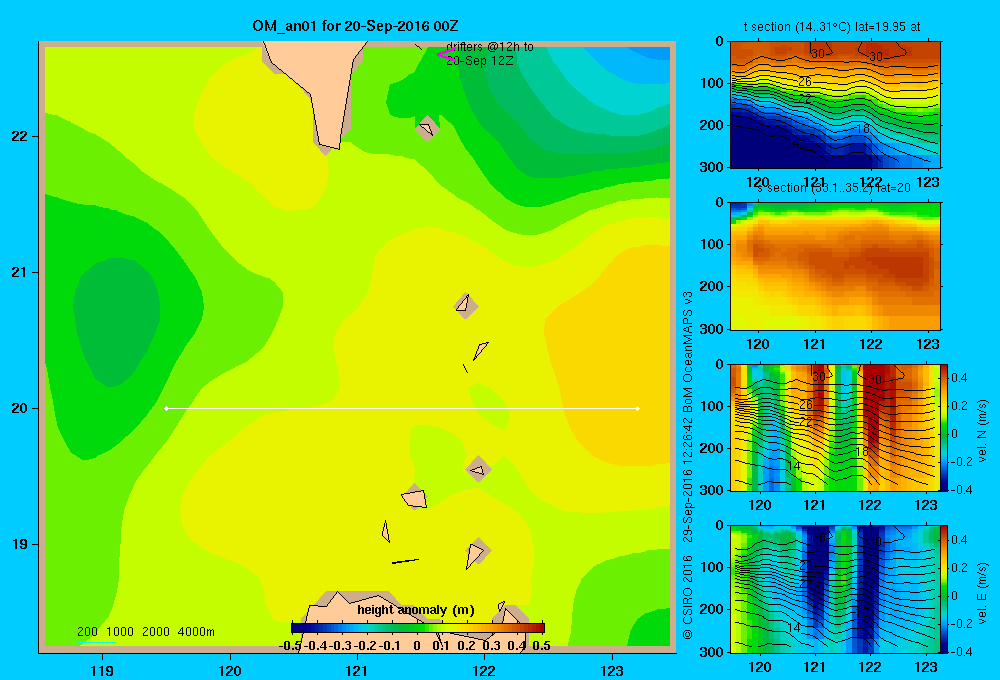
Task: Click longitude label '119' on main map axis
Action: (102, 670)
